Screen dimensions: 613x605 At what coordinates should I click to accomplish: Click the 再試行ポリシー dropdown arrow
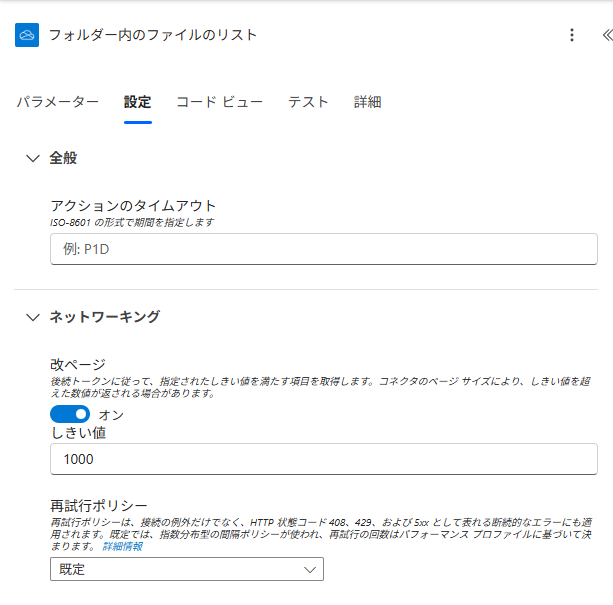click(x=309, y=569)
